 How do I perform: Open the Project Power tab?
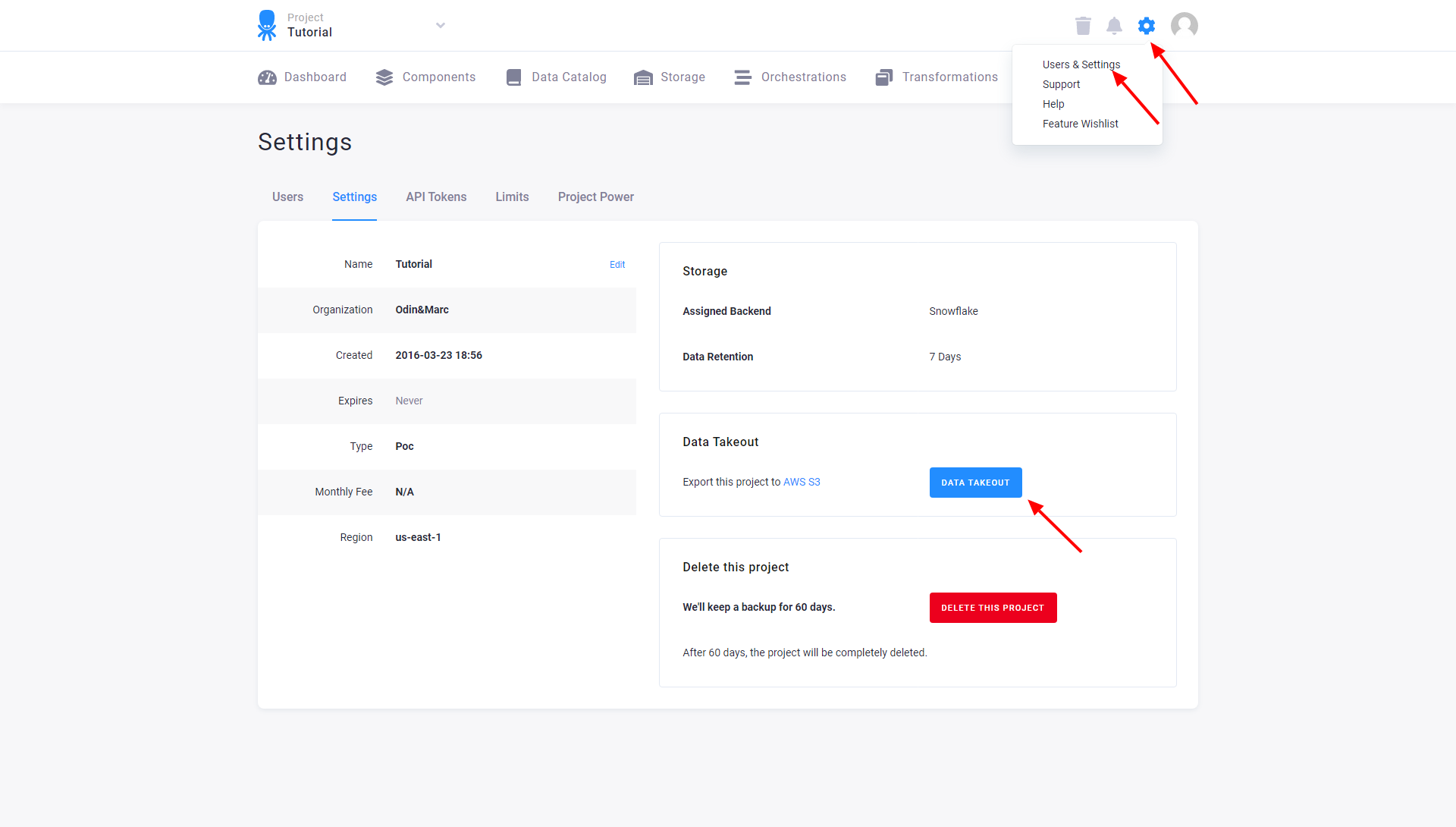click(595, 197)
